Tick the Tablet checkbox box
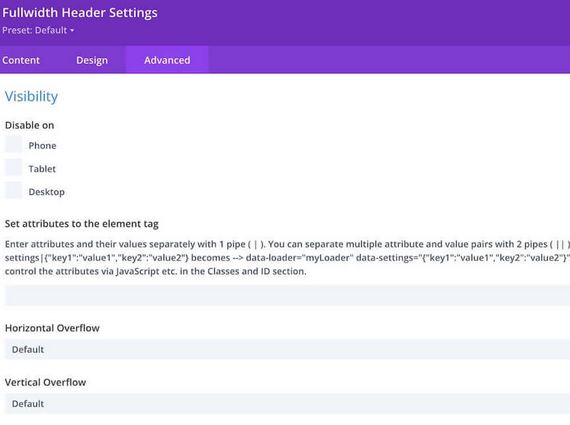The height and width of the screenshot is (425, 570). [13, 168]
